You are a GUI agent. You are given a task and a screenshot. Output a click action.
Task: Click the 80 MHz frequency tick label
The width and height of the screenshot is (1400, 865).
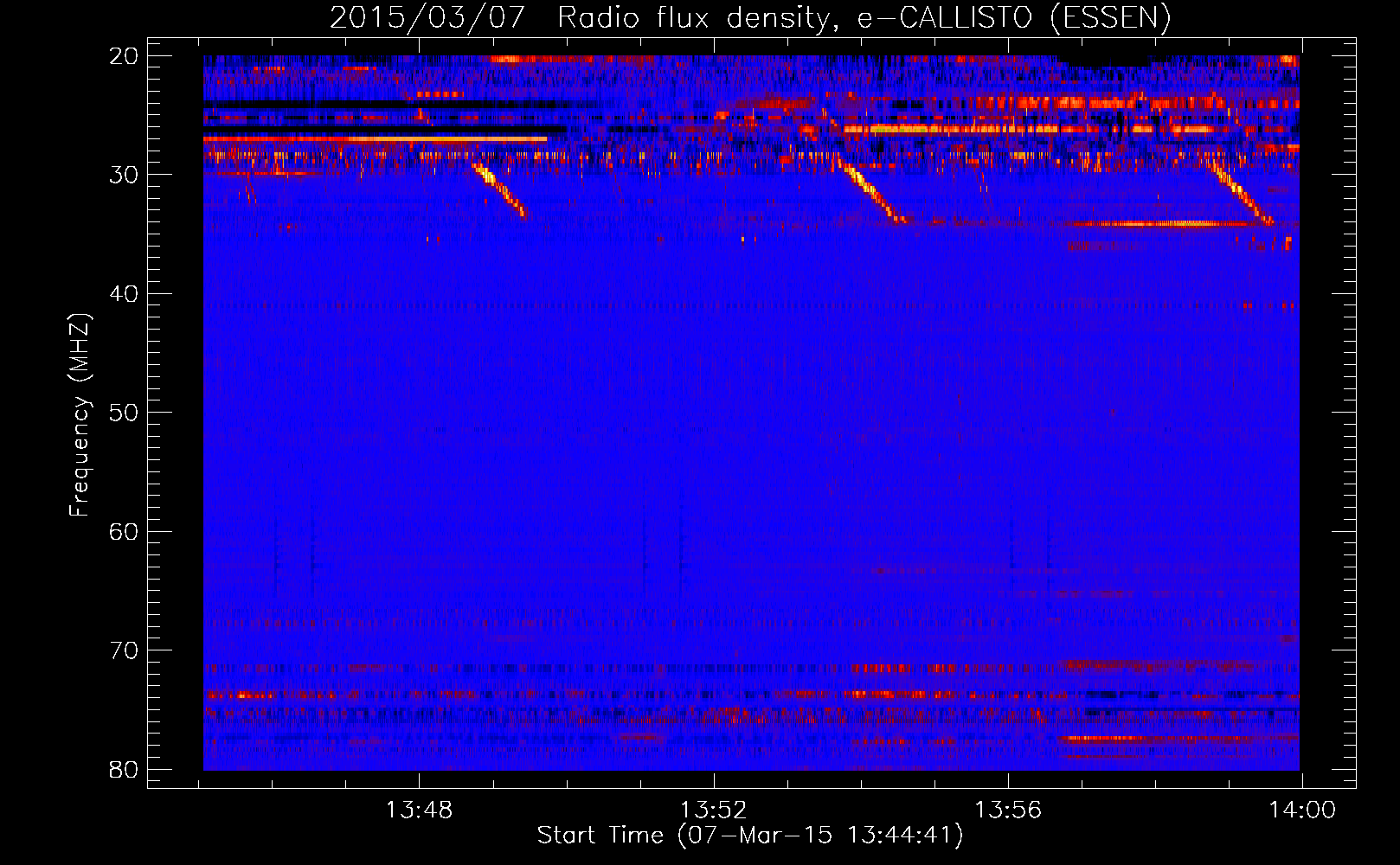125,769
